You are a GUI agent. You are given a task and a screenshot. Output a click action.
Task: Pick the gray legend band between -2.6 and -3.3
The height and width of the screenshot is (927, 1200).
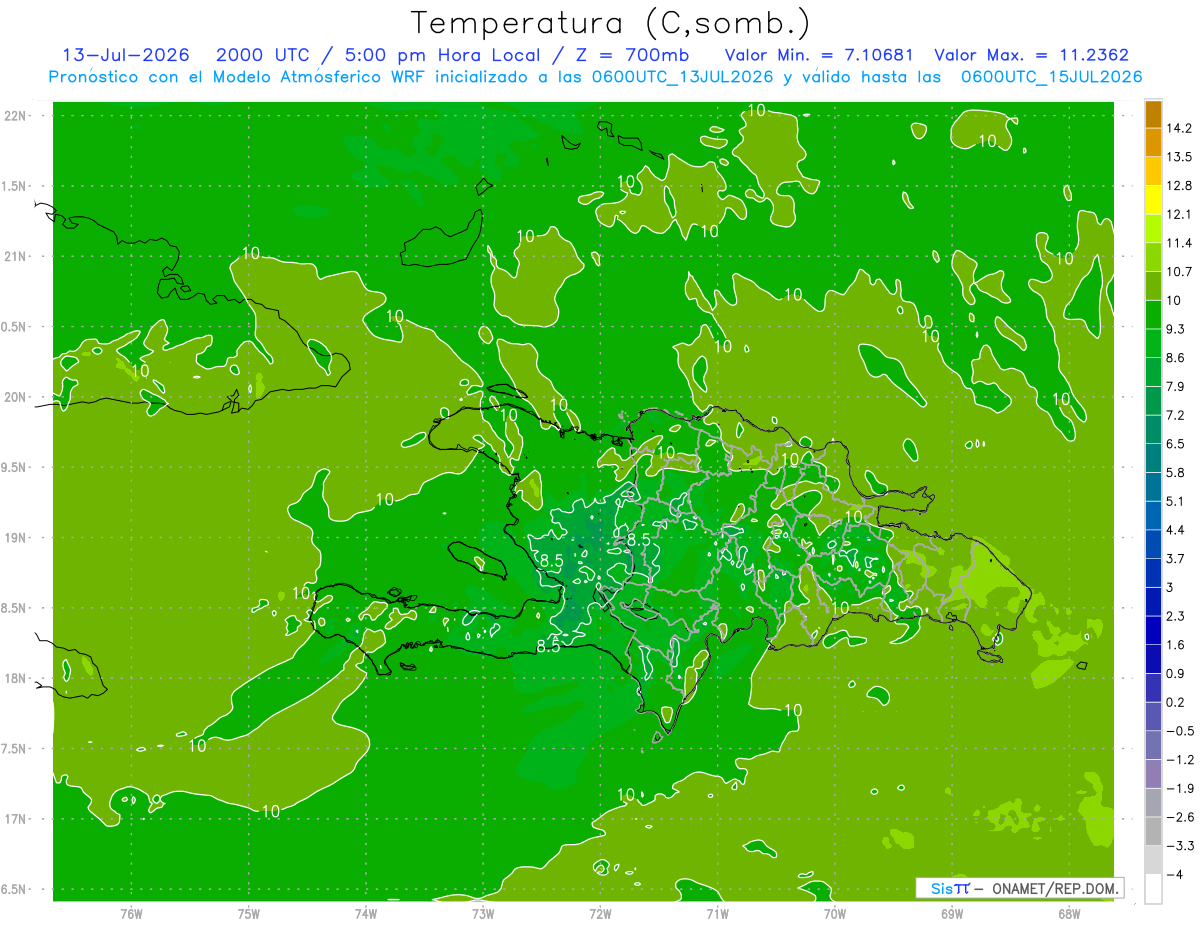pos(1153,831)
